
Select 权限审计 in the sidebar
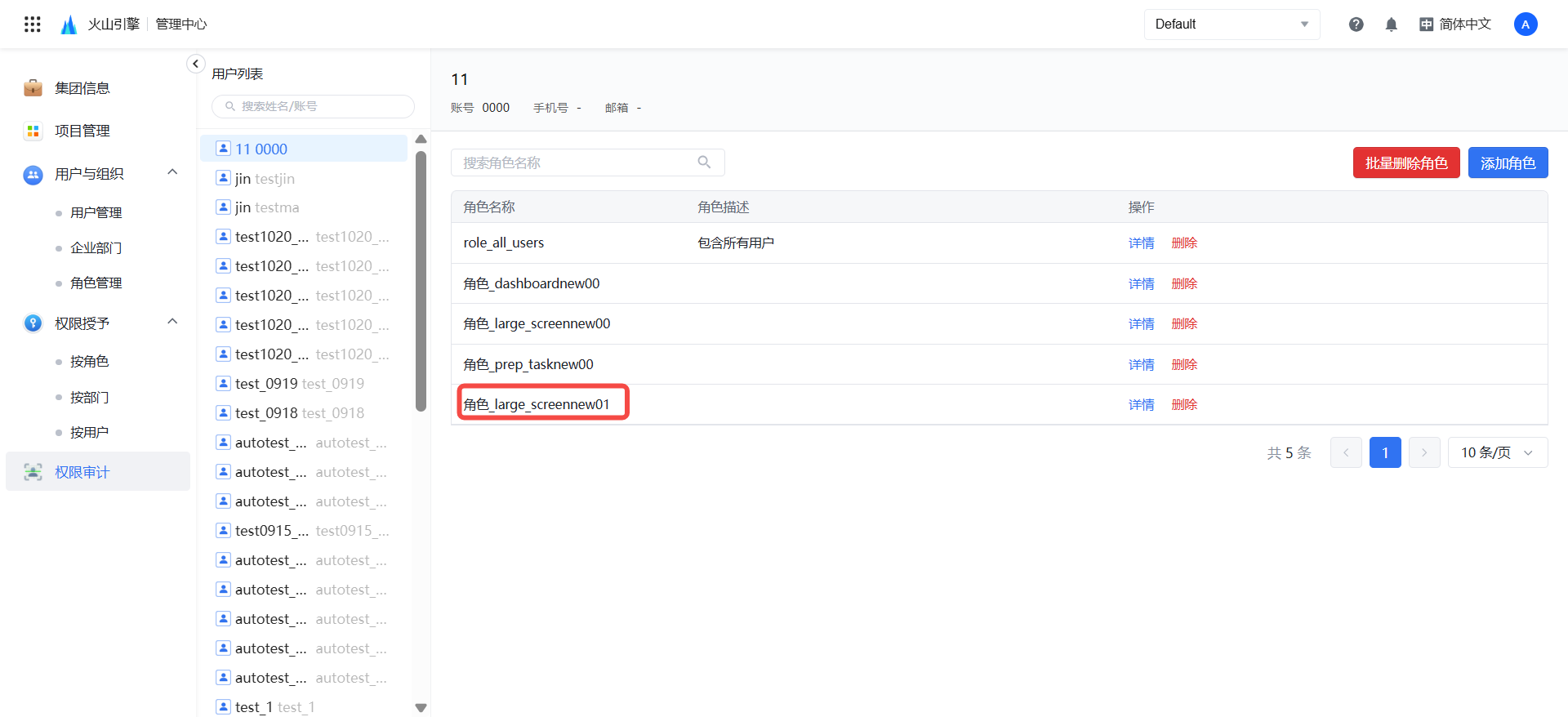click(82, 472)
